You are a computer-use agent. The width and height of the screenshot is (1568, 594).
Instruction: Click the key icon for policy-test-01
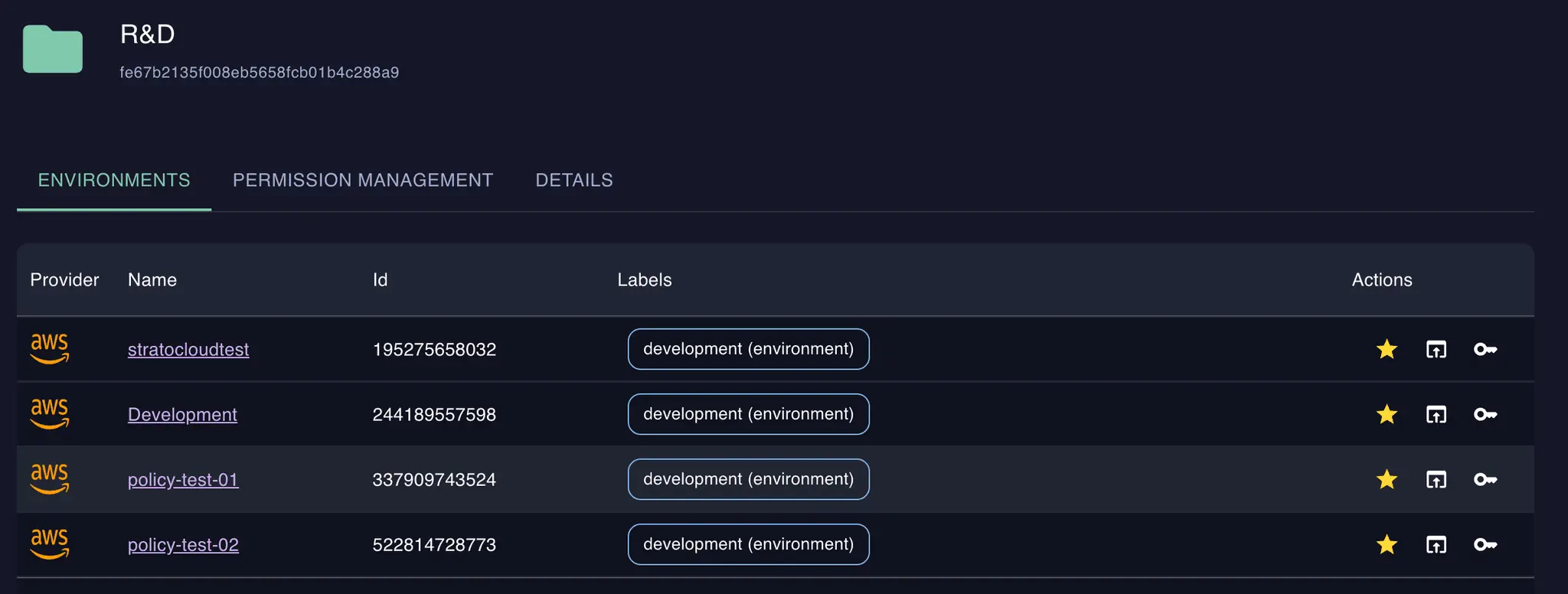tap(1485, 479)
